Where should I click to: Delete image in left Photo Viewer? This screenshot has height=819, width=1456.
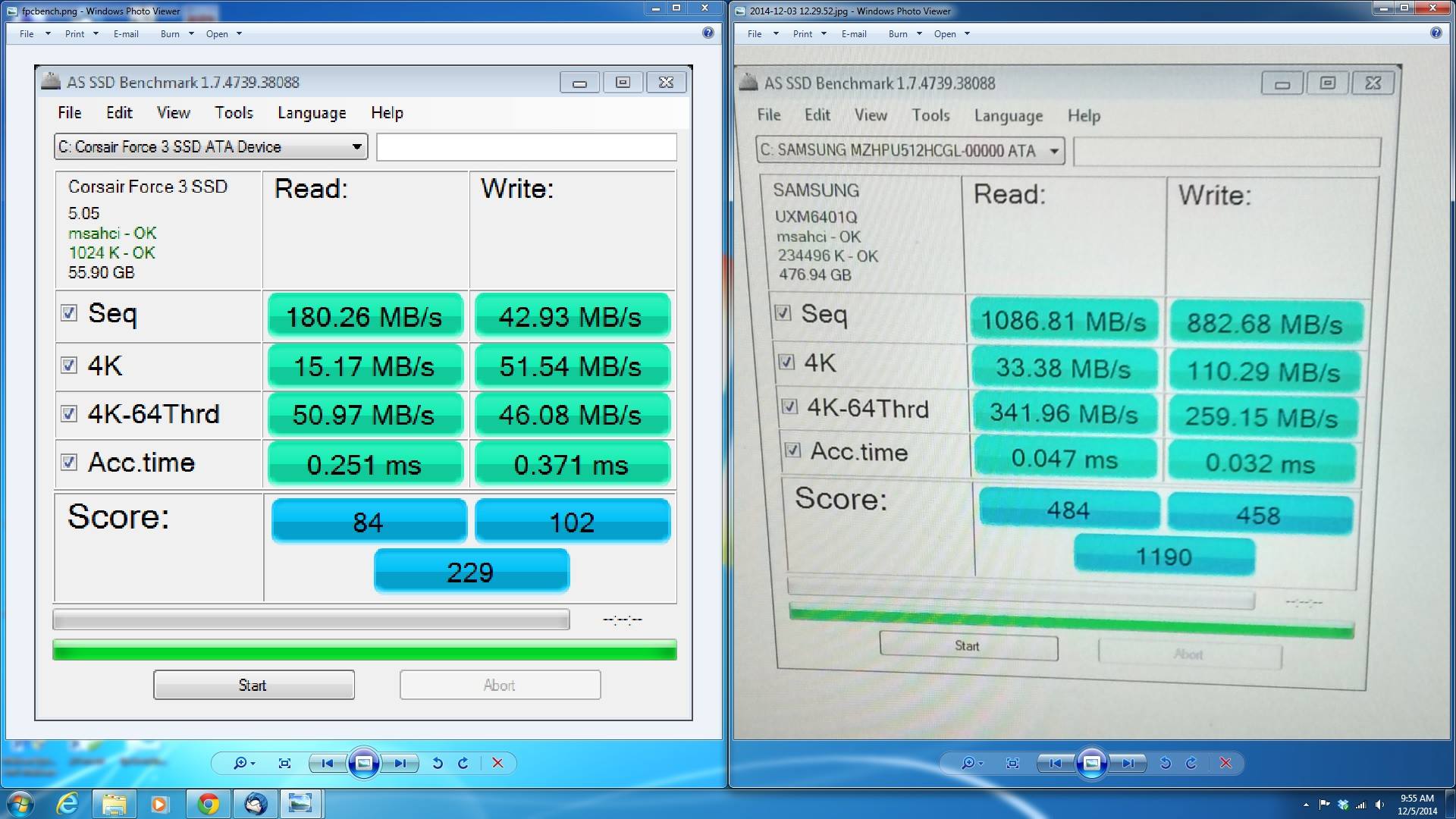pyautogui.click(x=497, y=763)
